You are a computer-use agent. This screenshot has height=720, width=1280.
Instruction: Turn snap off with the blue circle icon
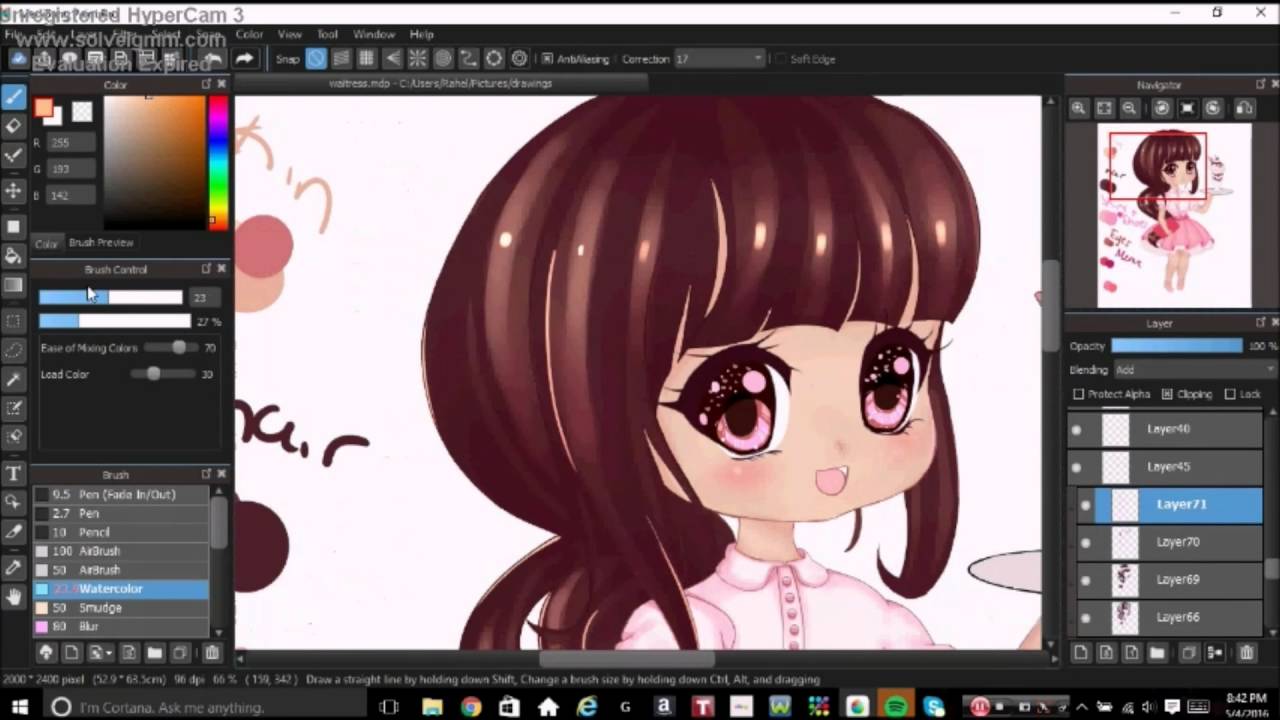(316, 59)
